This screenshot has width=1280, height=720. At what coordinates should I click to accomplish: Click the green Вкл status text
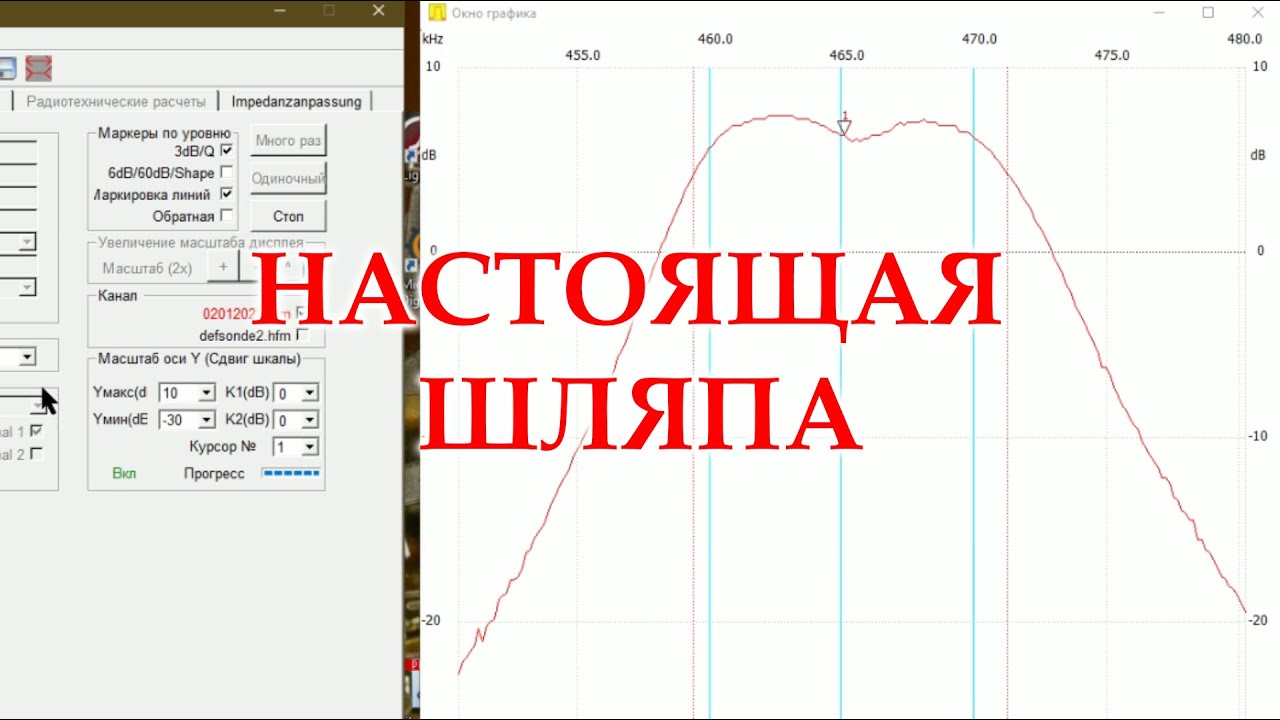pos(124,473)
